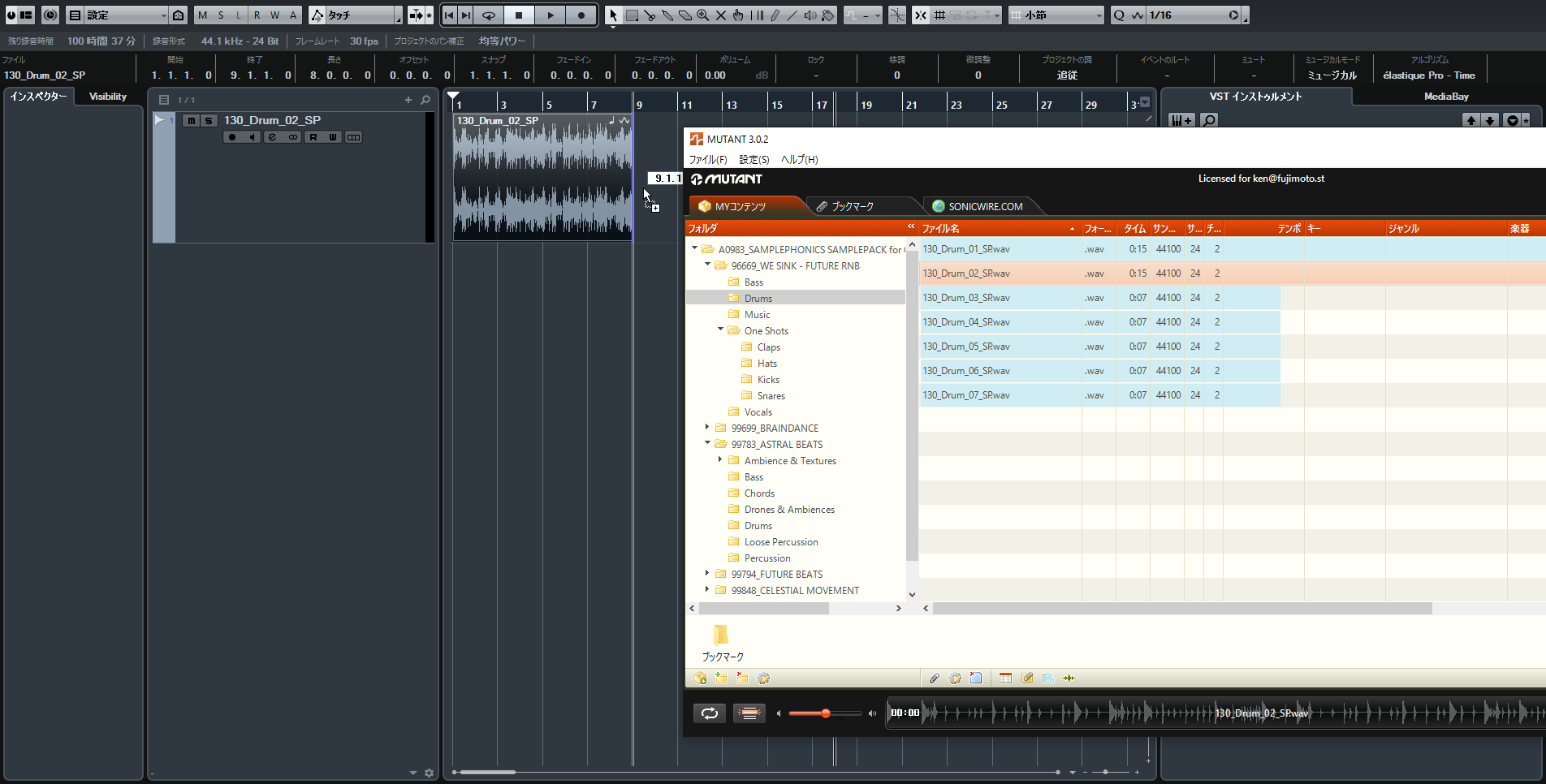Collapse the A0983_SAMPLEPHONICS SAMPLEPACK folder
Viewport: 1546px width, 784px height.
[x=694, y=248]
